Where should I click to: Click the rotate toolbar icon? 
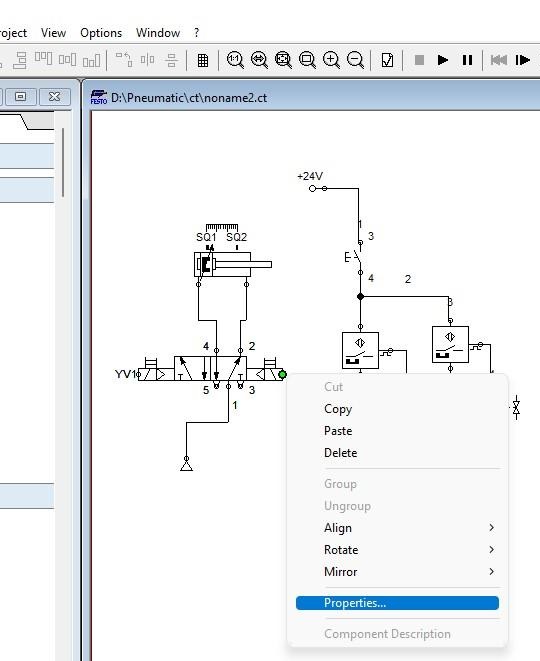124,59
